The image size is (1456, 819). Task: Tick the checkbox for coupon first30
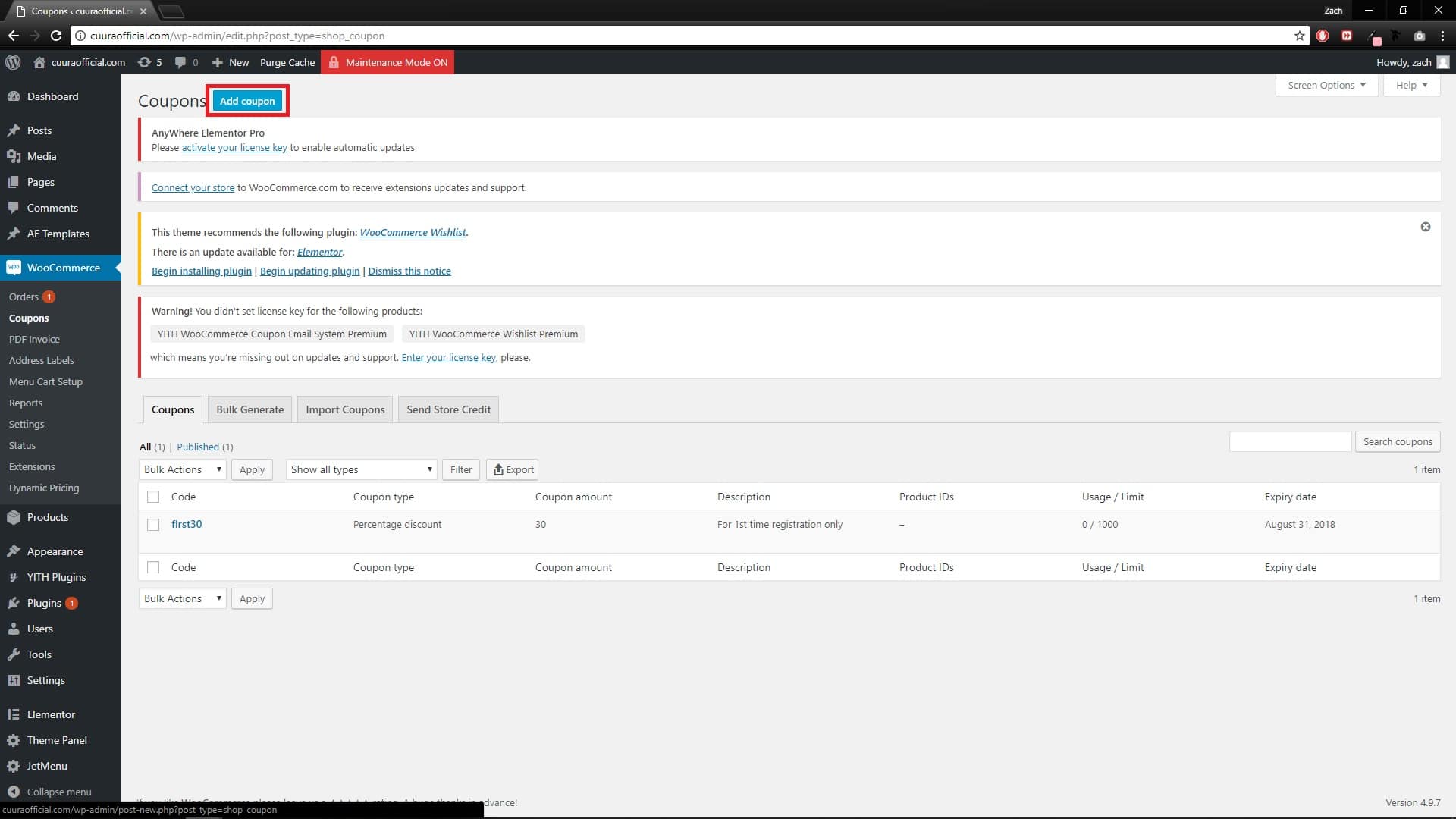click(153, 525)
